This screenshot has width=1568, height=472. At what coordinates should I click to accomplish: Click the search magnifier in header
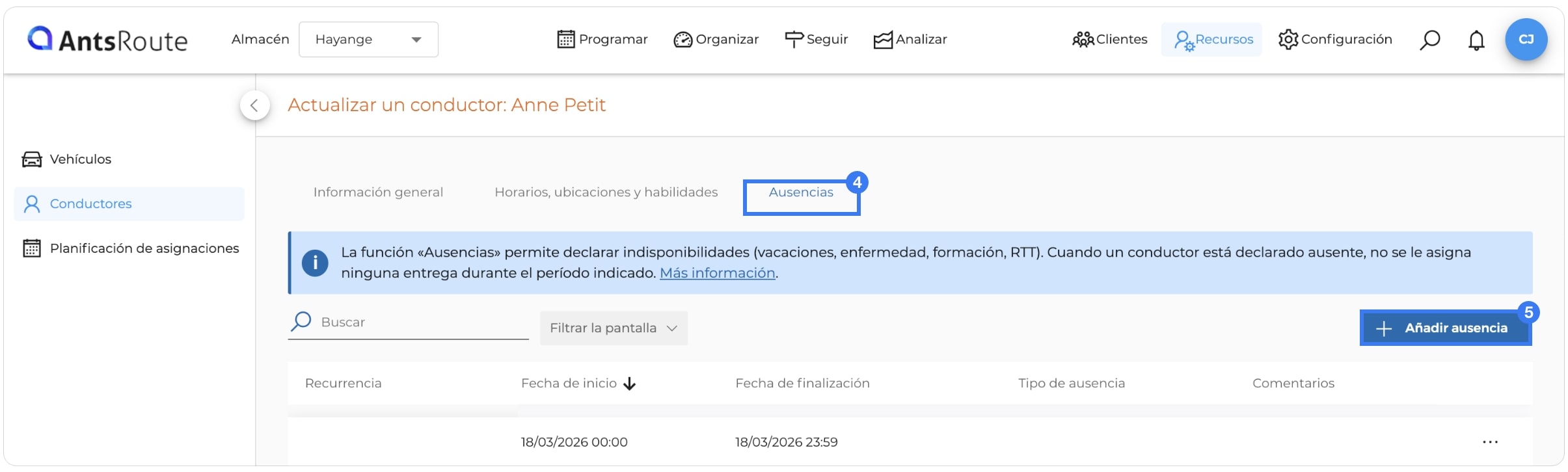click(x=1429, y=40)
